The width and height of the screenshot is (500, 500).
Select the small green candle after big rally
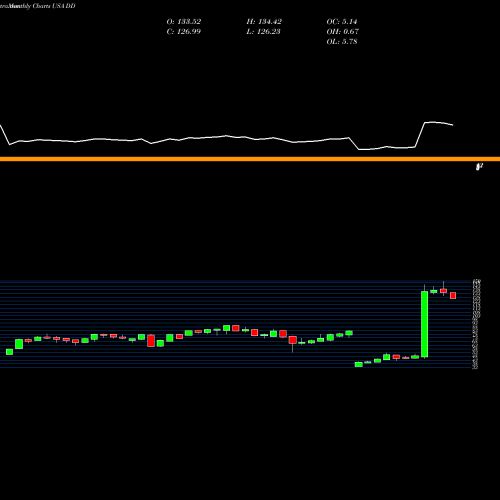(x=433, y=291)
